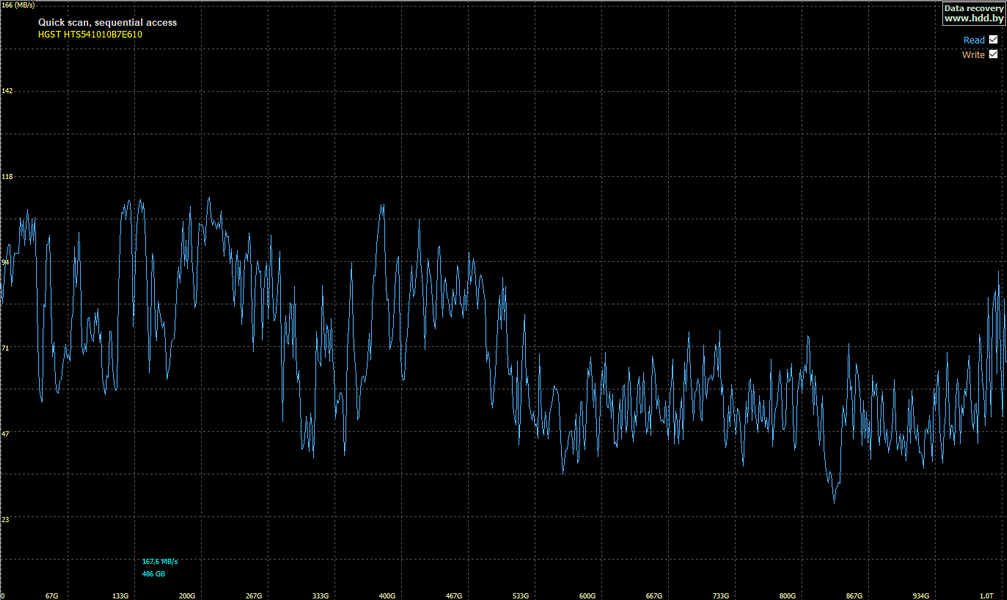The image size is (1007, 600).
Task: Click the 67G x-axis label
Action: pyautogui.click(x=51, y=596)
